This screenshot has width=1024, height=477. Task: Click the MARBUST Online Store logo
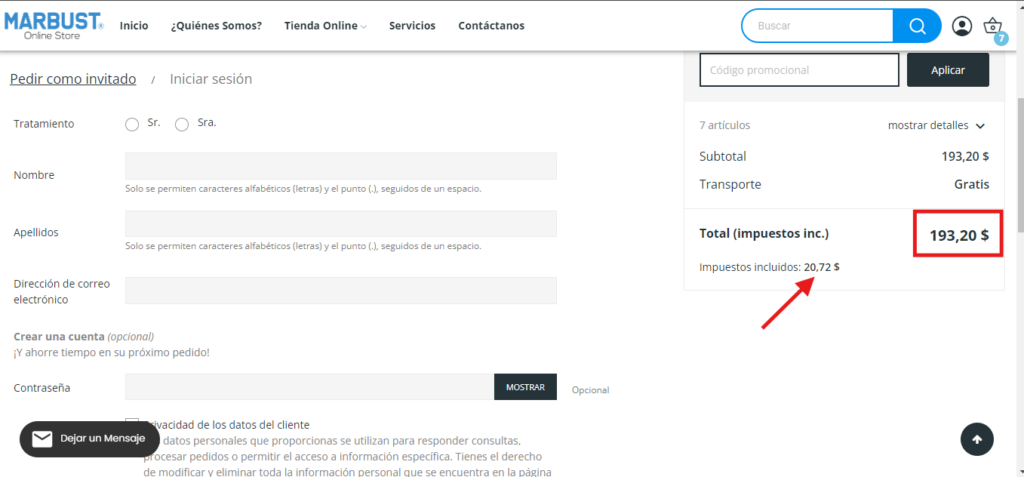[x=54, y=26]
